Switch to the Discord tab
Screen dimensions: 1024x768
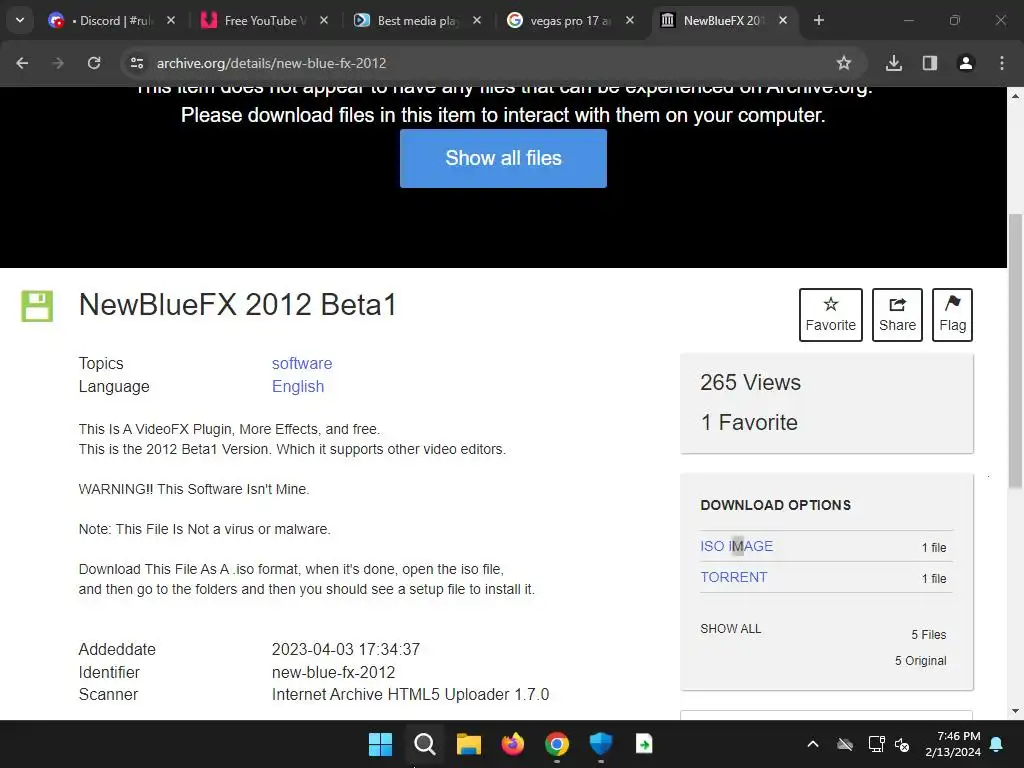click(x=112, y=21)
